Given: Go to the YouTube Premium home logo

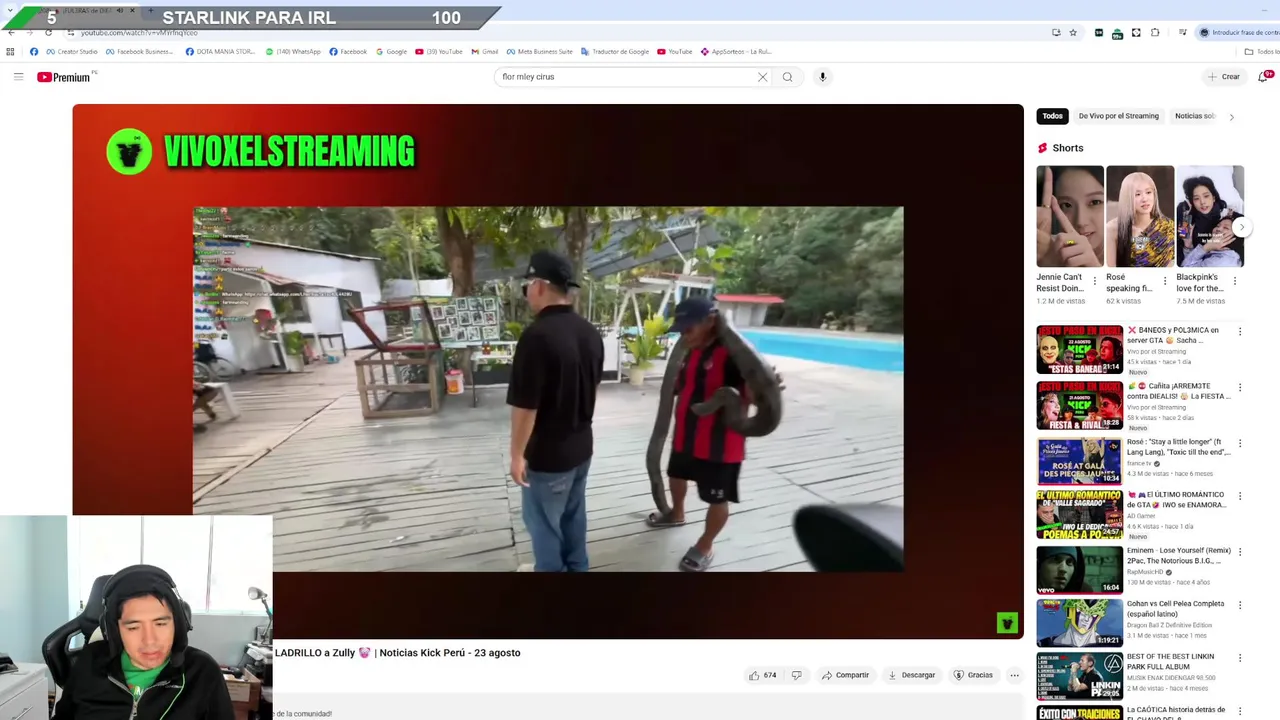Looking at the screenshot, I should pos(66,77).
